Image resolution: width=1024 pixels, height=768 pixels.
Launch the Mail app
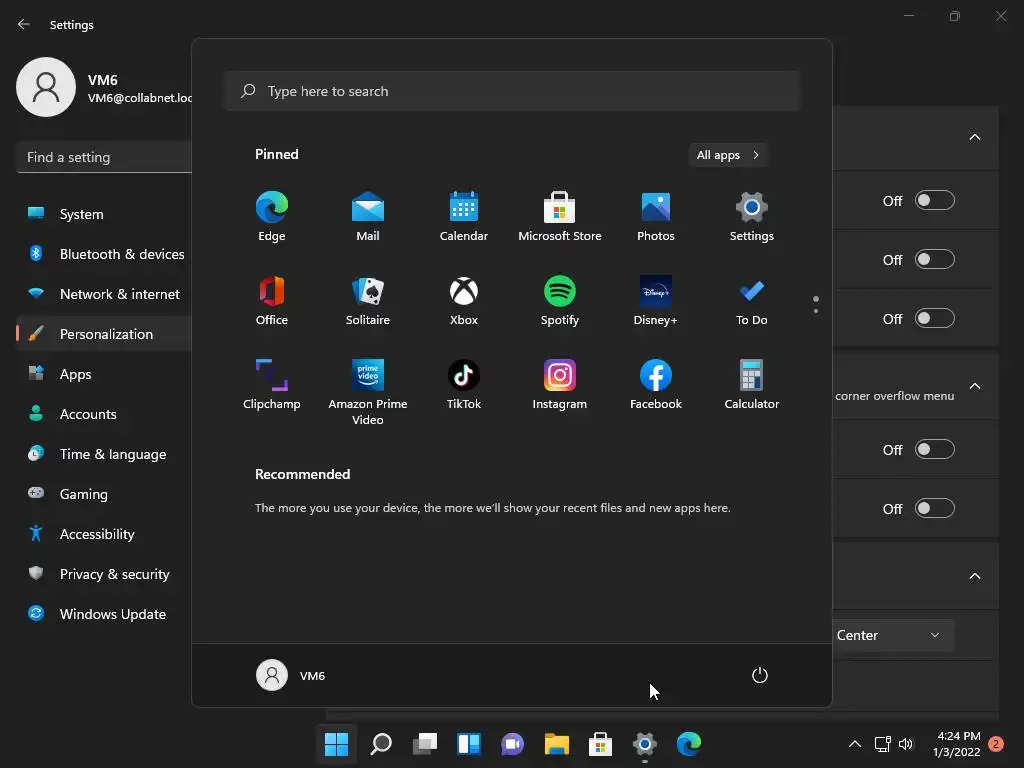point(368,216)
